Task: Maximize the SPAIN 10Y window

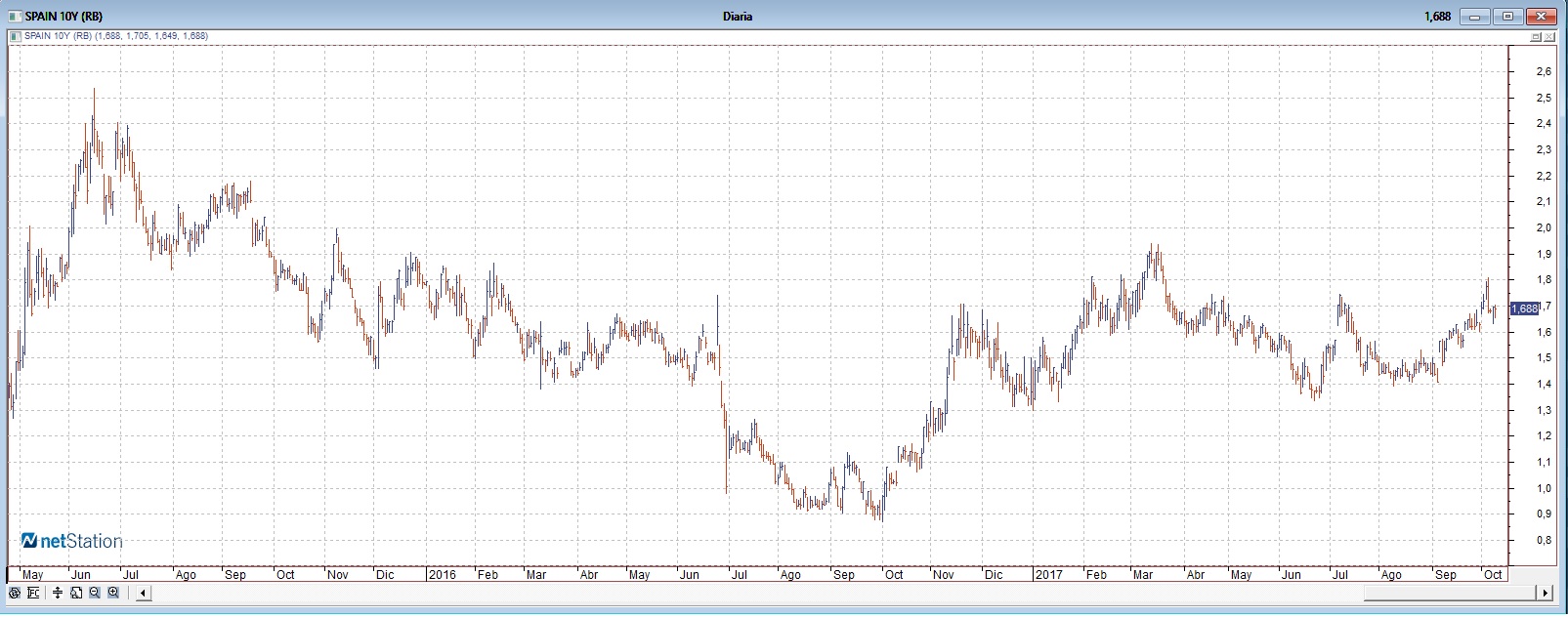Action: click(x=1507, y=17)
